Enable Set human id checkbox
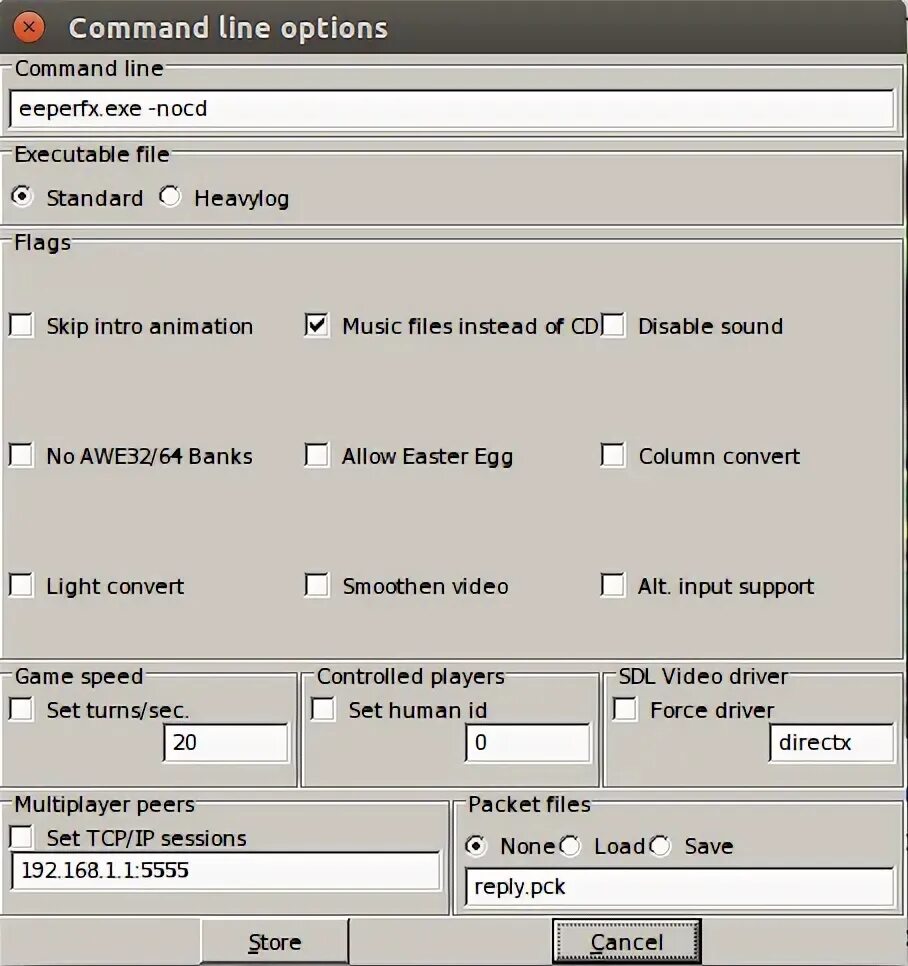Screen dimensions: 908x966 click(x=323, y=709)
